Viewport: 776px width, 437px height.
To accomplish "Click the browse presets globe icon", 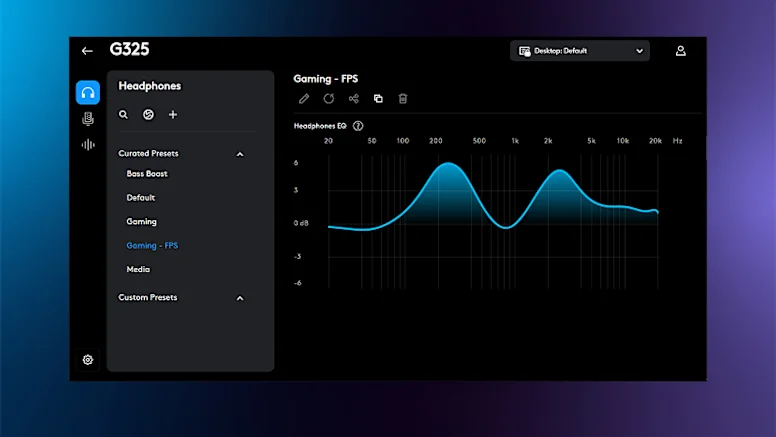I will coord(148,115).
